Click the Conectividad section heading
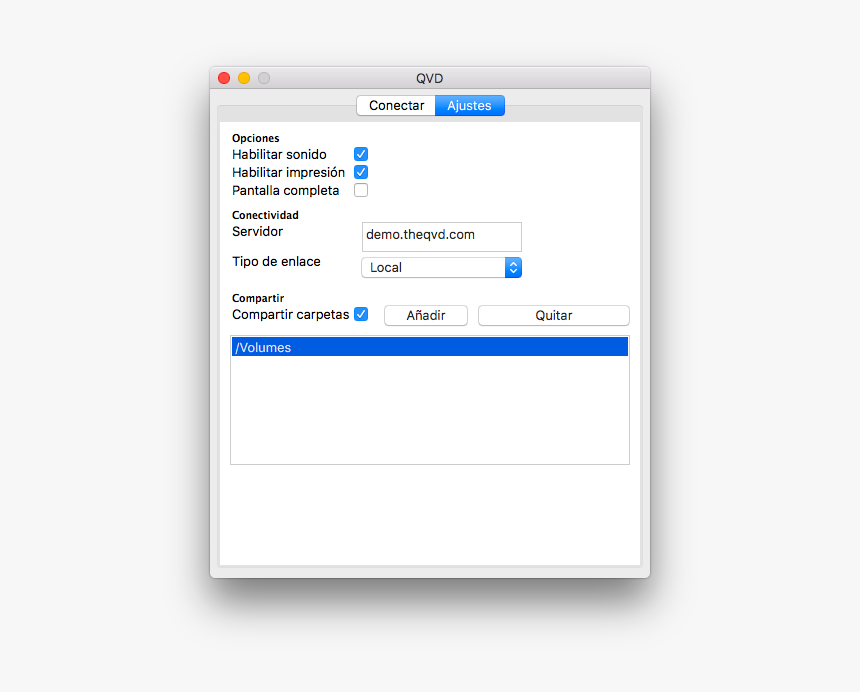Viewport: 860px width, 692px height. coord(265,215)
